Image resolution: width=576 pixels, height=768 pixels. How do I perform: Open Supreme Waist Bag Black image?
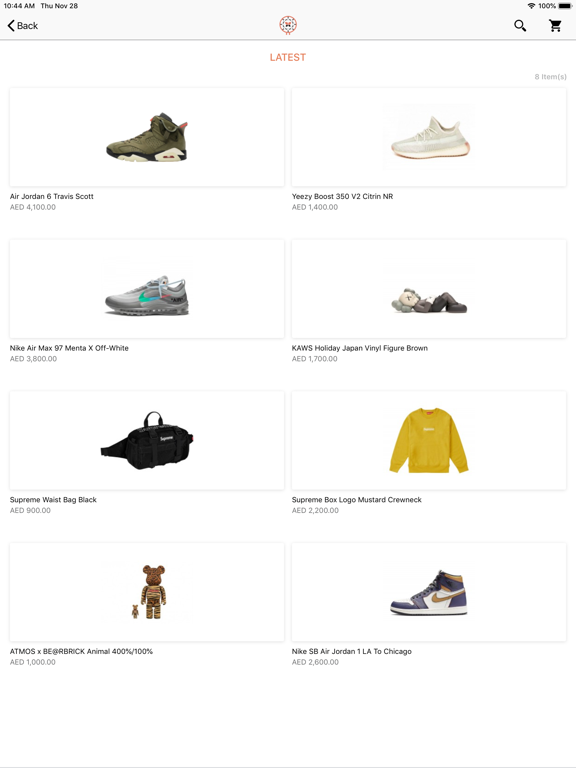147,440
